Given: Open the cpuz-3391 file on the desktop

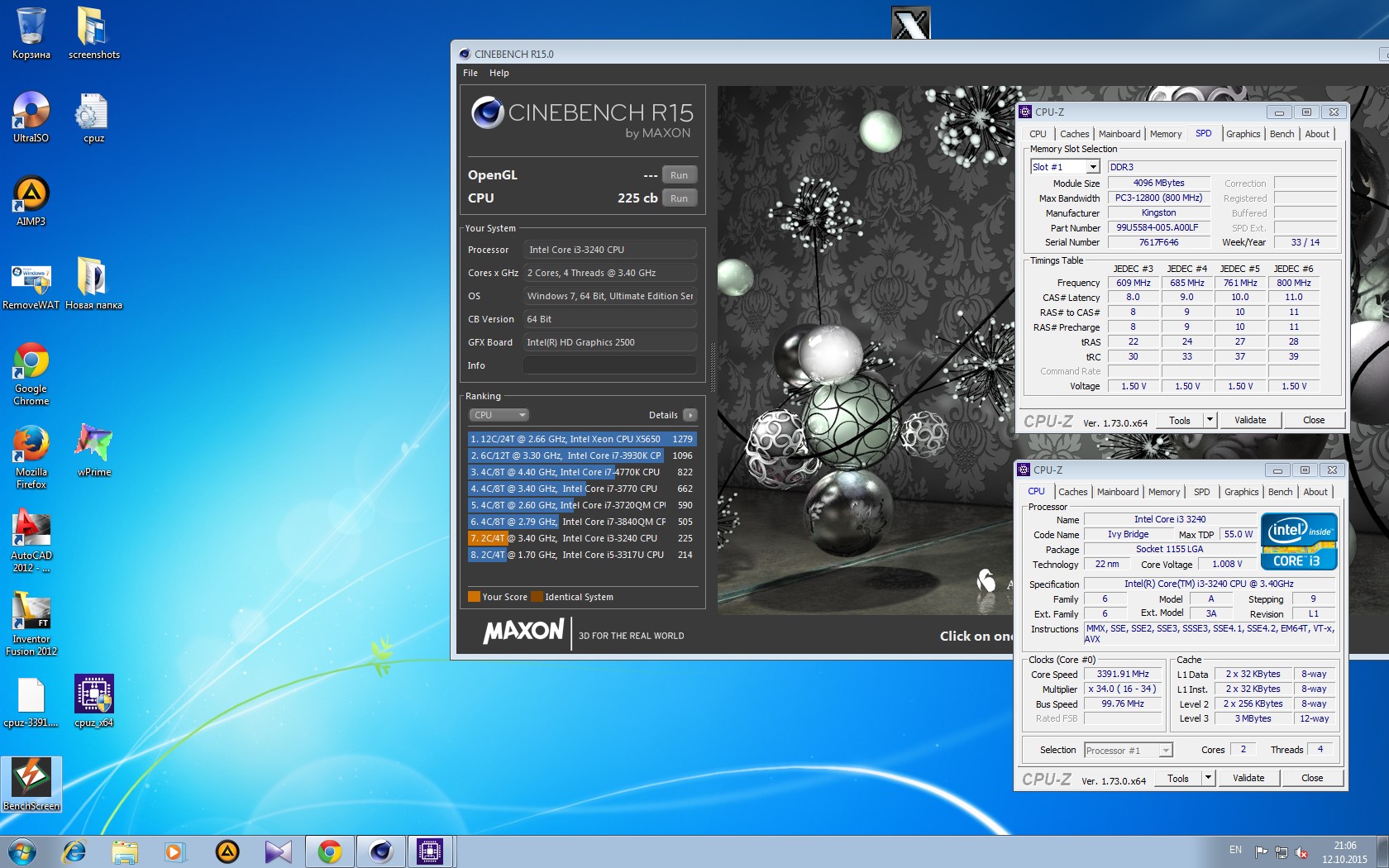Looking at the screenshot, I should coord(31,703).
